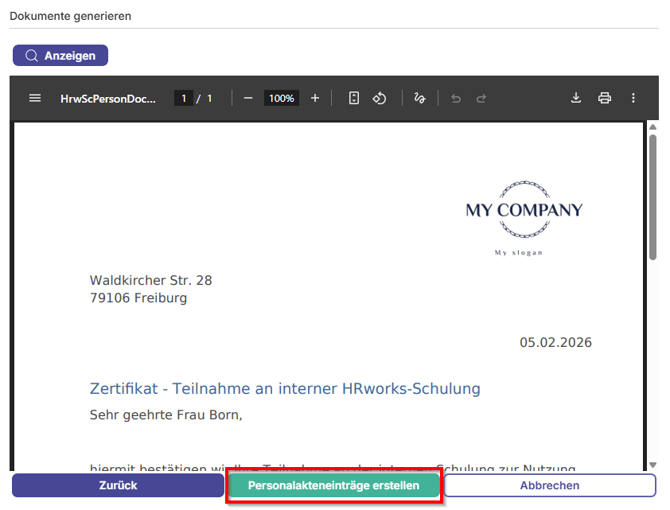
Task: Download the PDF document
Action: [x=576, y=98]
